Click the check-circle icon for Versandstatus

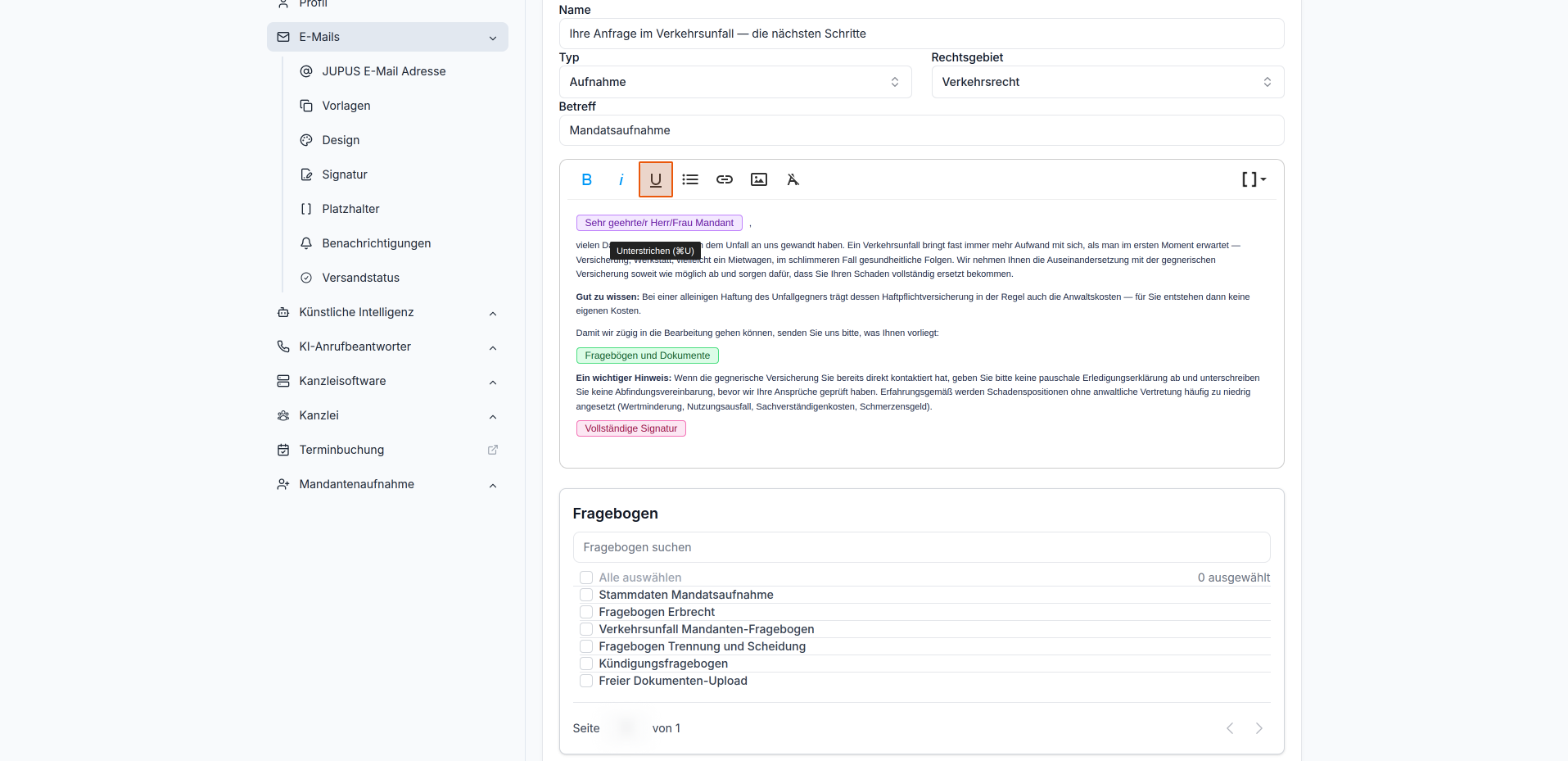(x=306, y=278)
